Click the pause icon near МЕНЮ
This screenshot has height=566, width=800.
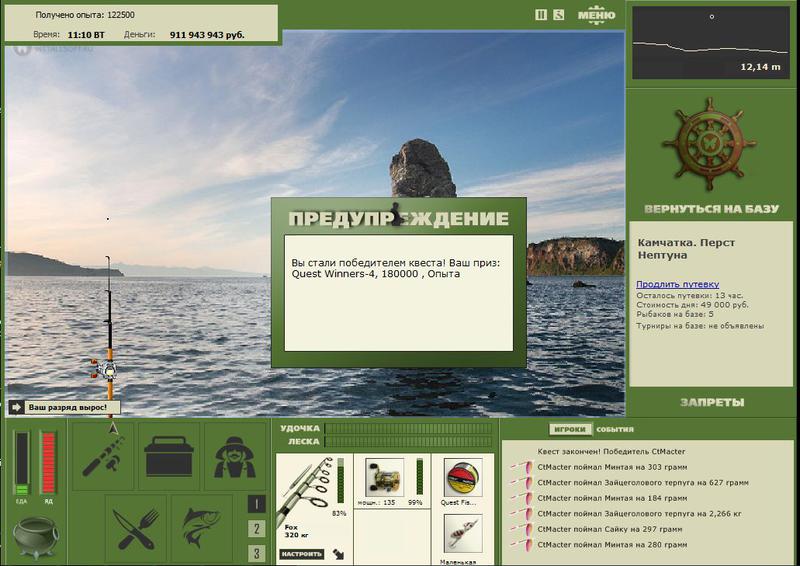(541, 15)
